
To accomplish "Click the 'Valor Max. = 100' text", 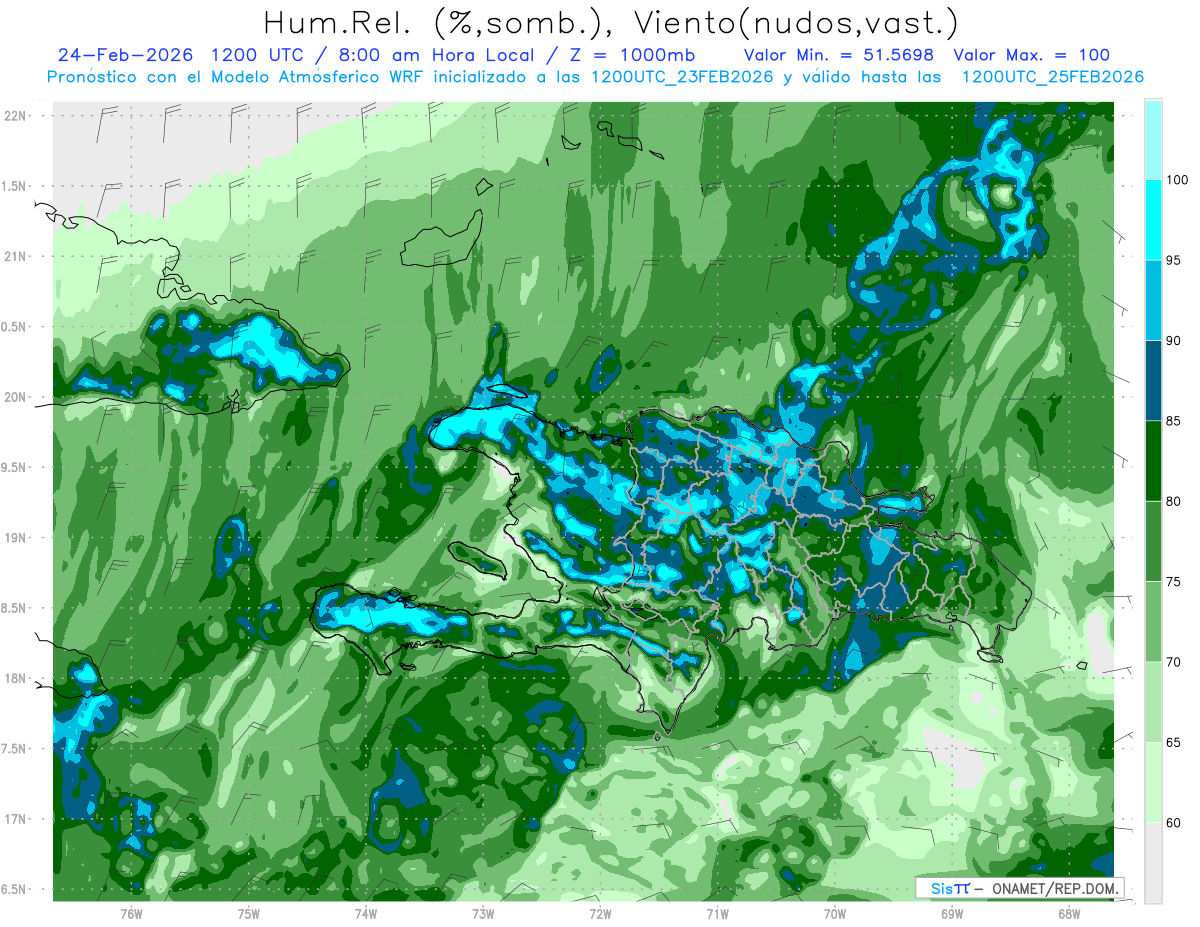I will pos(1032,55).
